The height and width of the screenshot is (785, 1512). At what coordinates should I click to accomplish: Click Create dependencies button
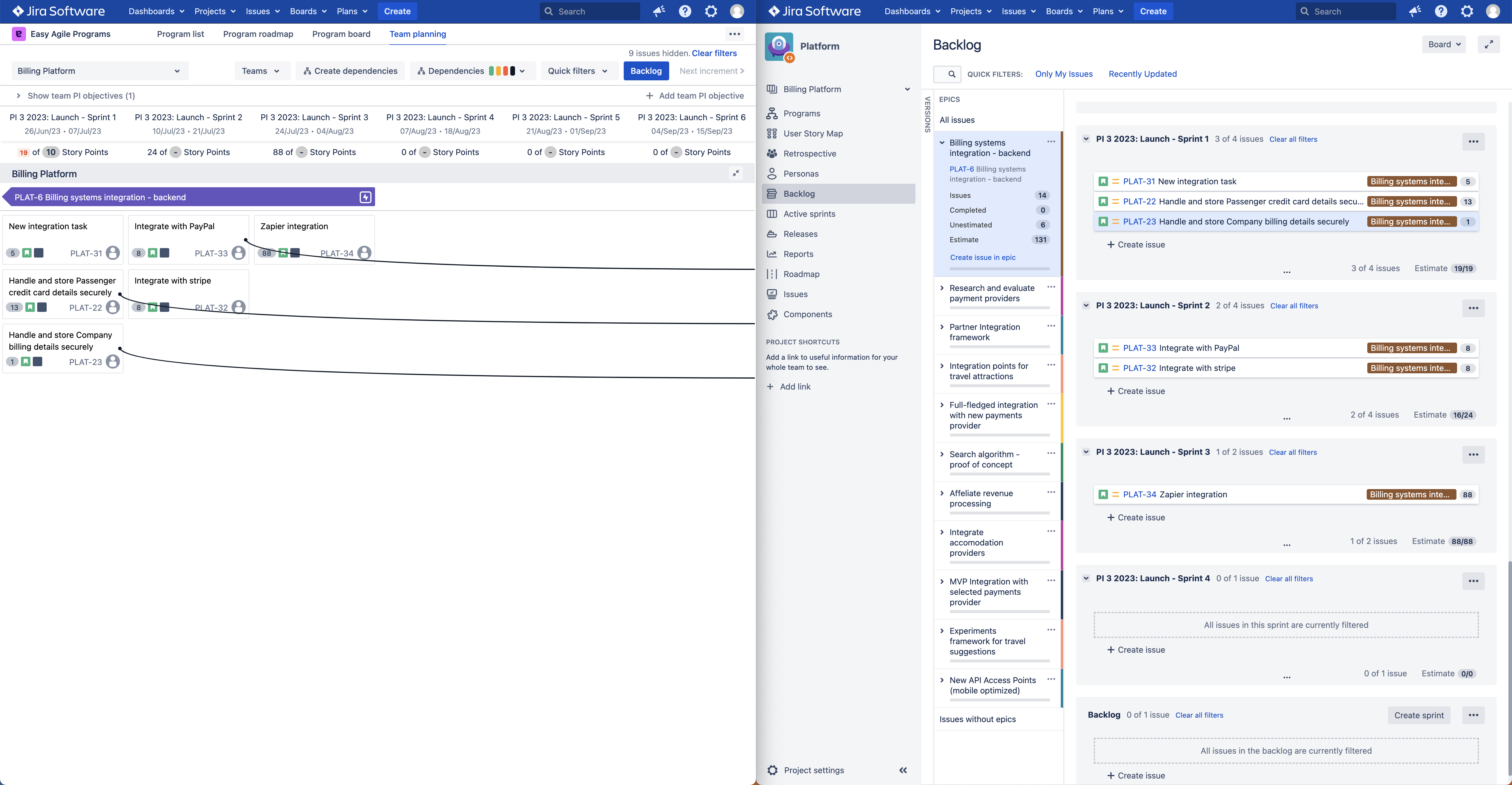351,71
